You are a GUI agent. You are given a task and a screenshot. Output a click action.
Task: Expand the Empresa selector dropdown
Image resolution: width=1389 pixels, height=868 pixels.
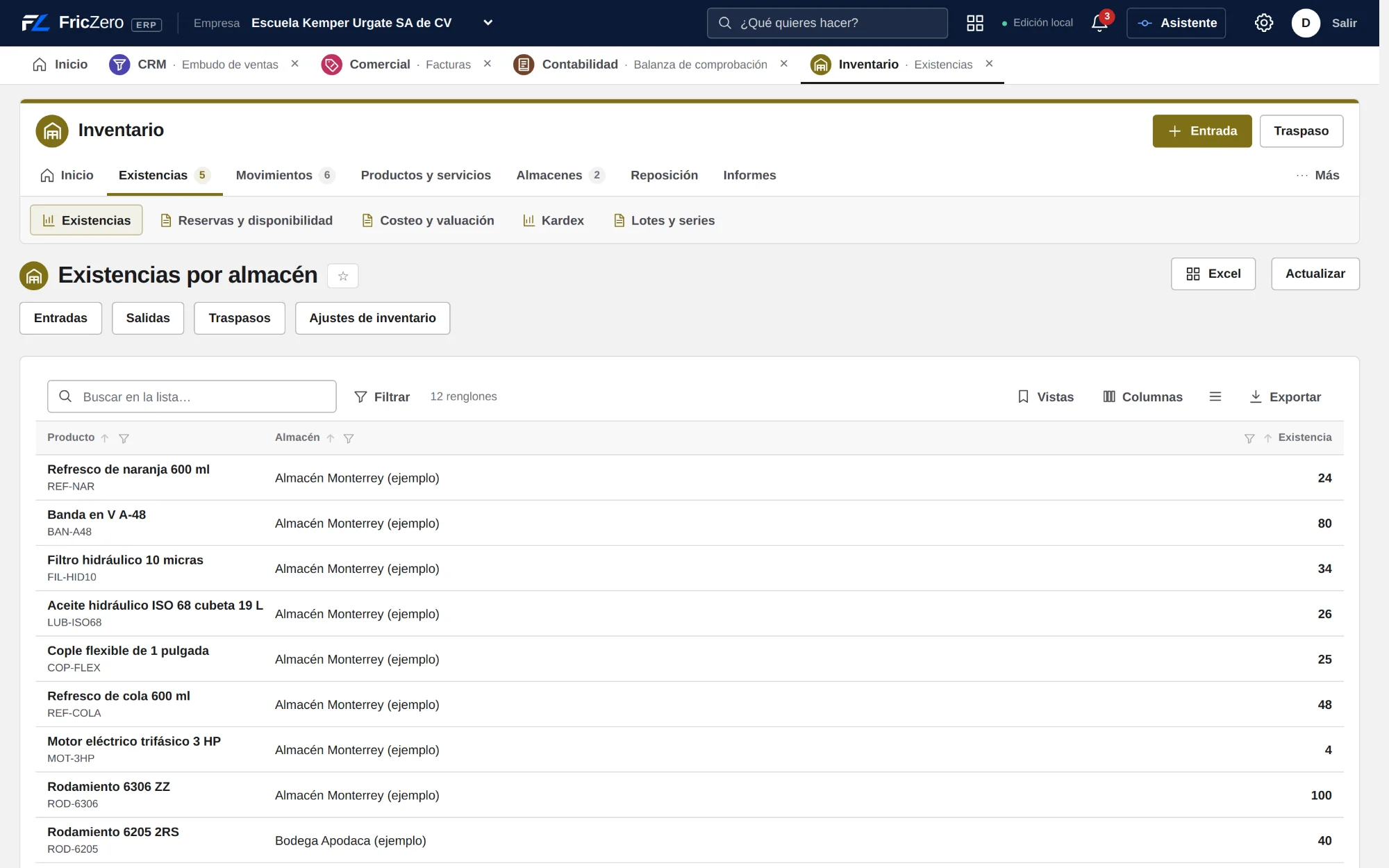point(488,23)
